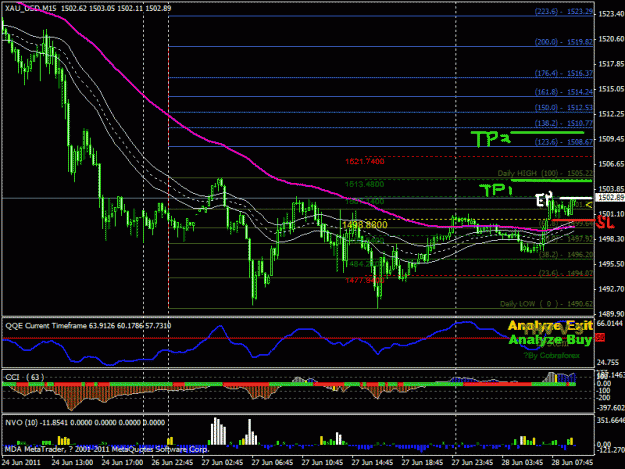Click 1509.45 on the price scale
The width and height of the screenshot is (625, 469).
[x=611, y=139]
